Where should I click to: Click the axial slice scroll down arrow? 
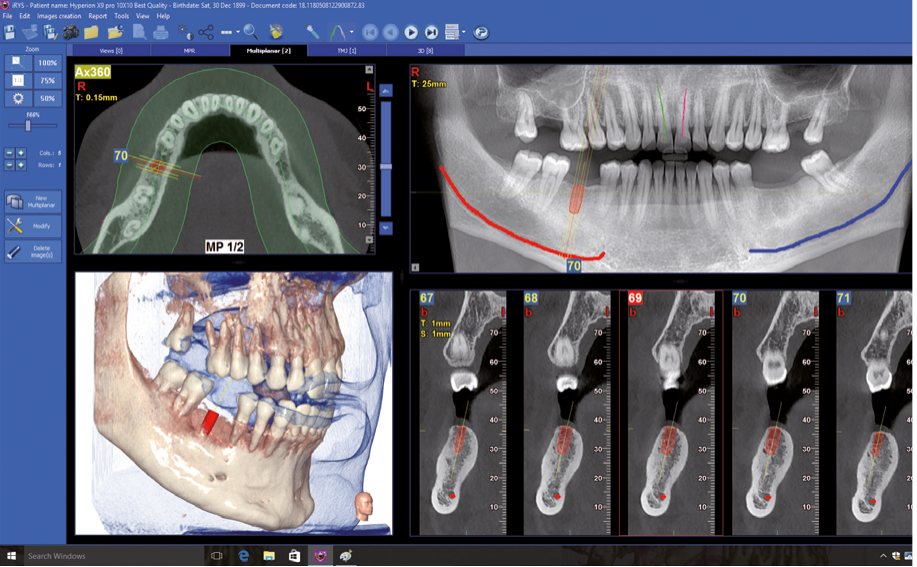pyautogui.click(x=385, y=228)
